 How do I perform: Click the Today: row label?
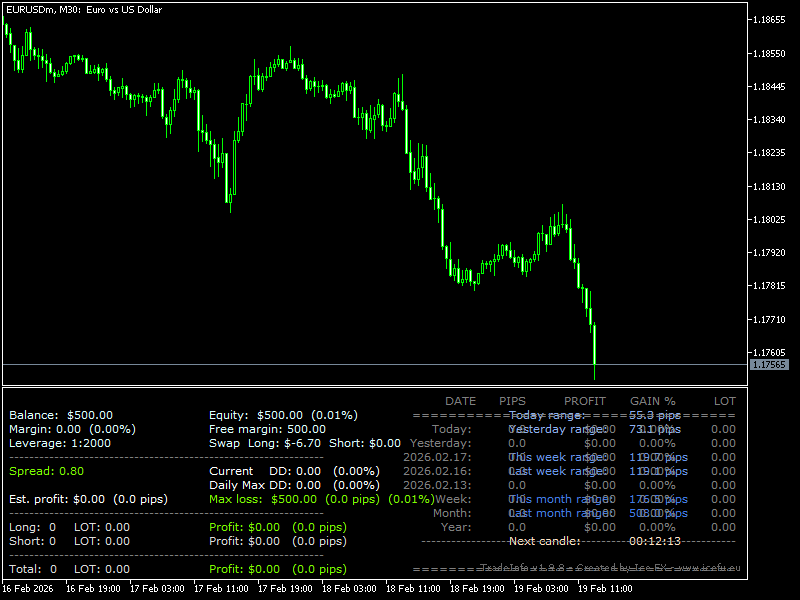point(452,430)
